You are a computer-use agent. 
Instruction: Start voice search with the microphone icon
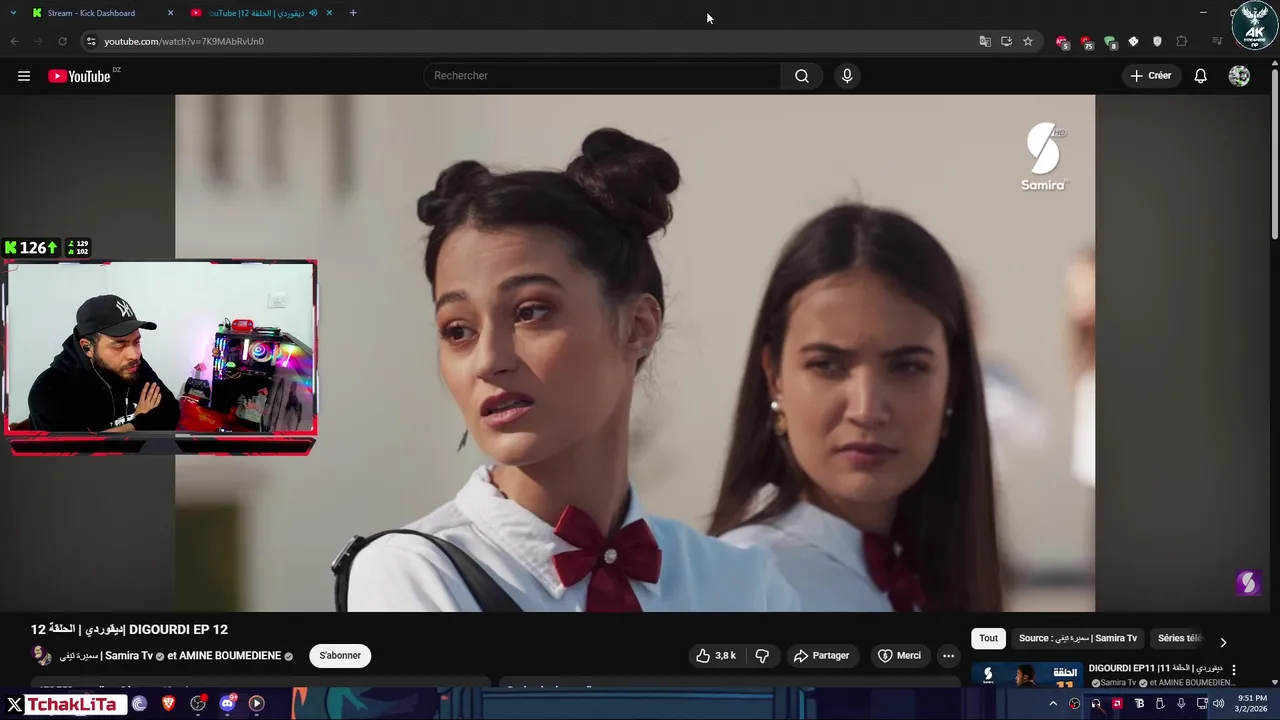[x=847, y=76]
